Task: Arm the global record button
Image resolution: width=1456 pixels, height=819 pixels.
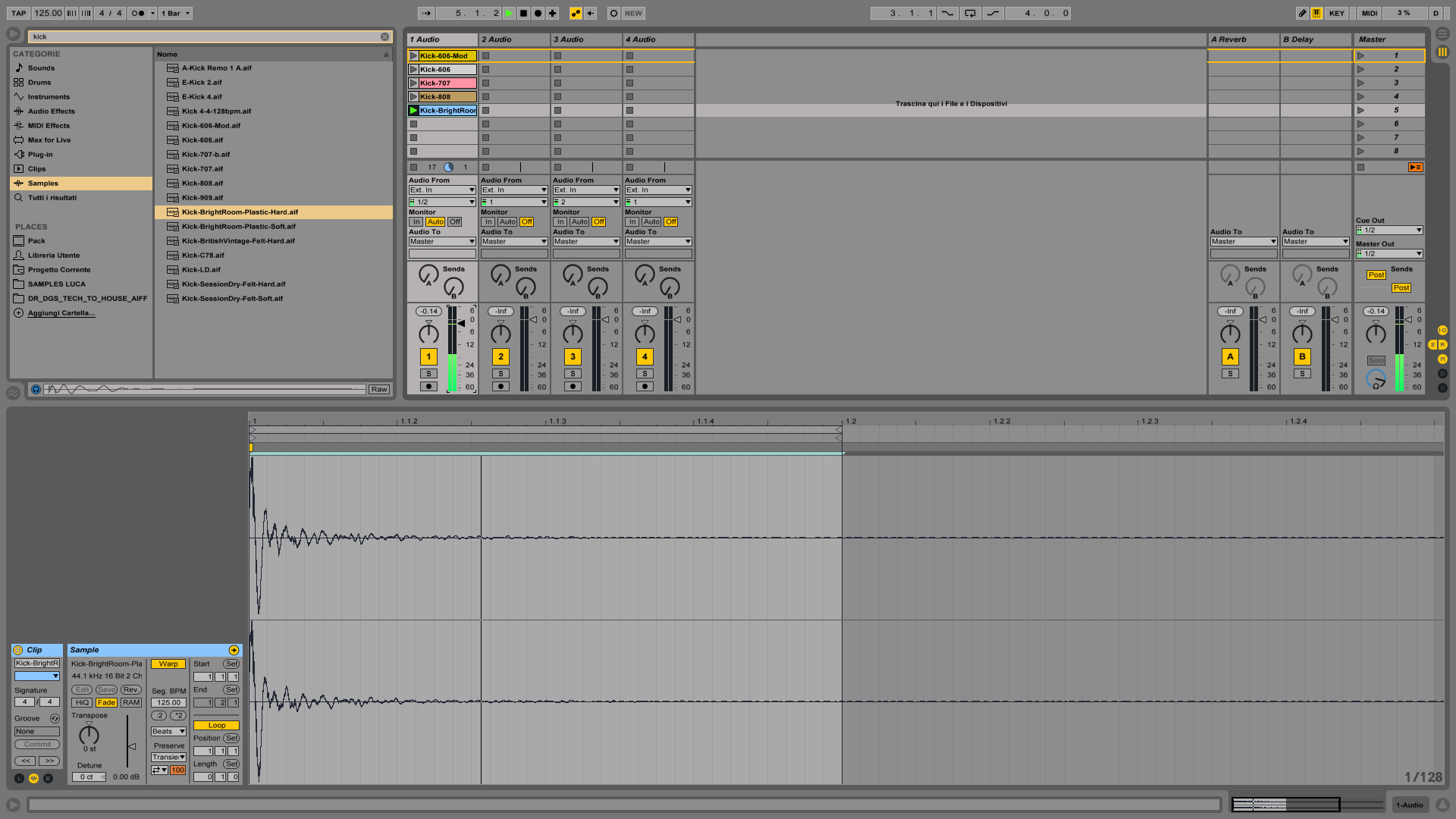Action: coord(538,13)
